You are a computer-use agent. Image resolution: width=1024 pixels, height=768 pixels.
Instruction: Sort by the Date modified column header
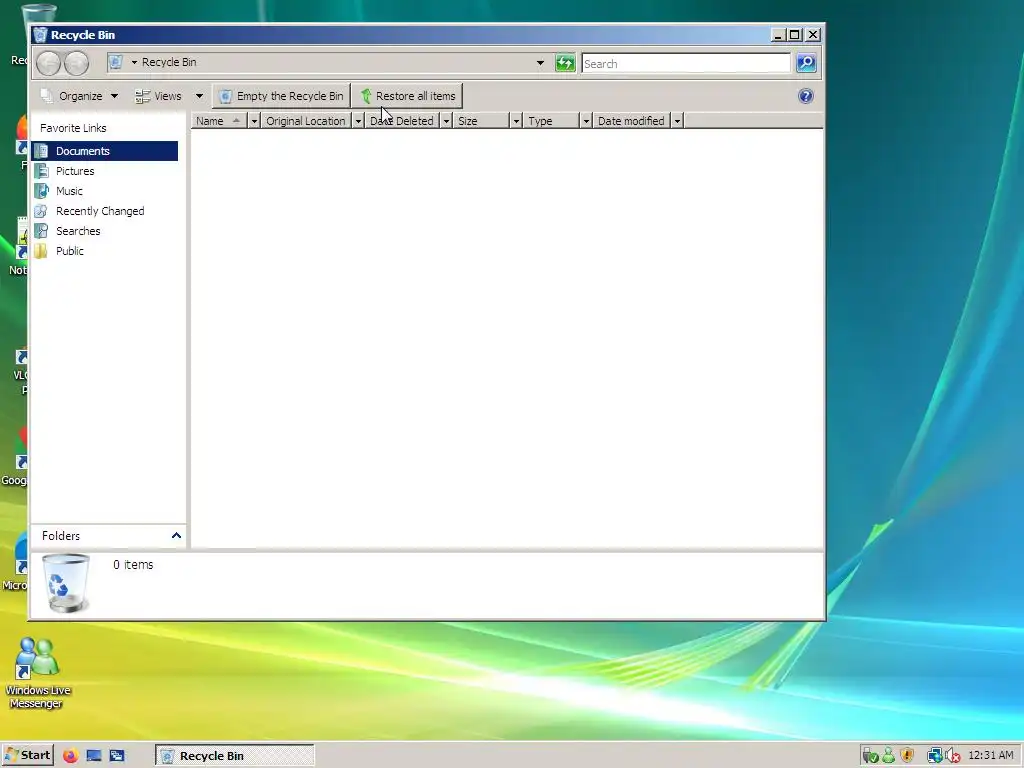632,121
